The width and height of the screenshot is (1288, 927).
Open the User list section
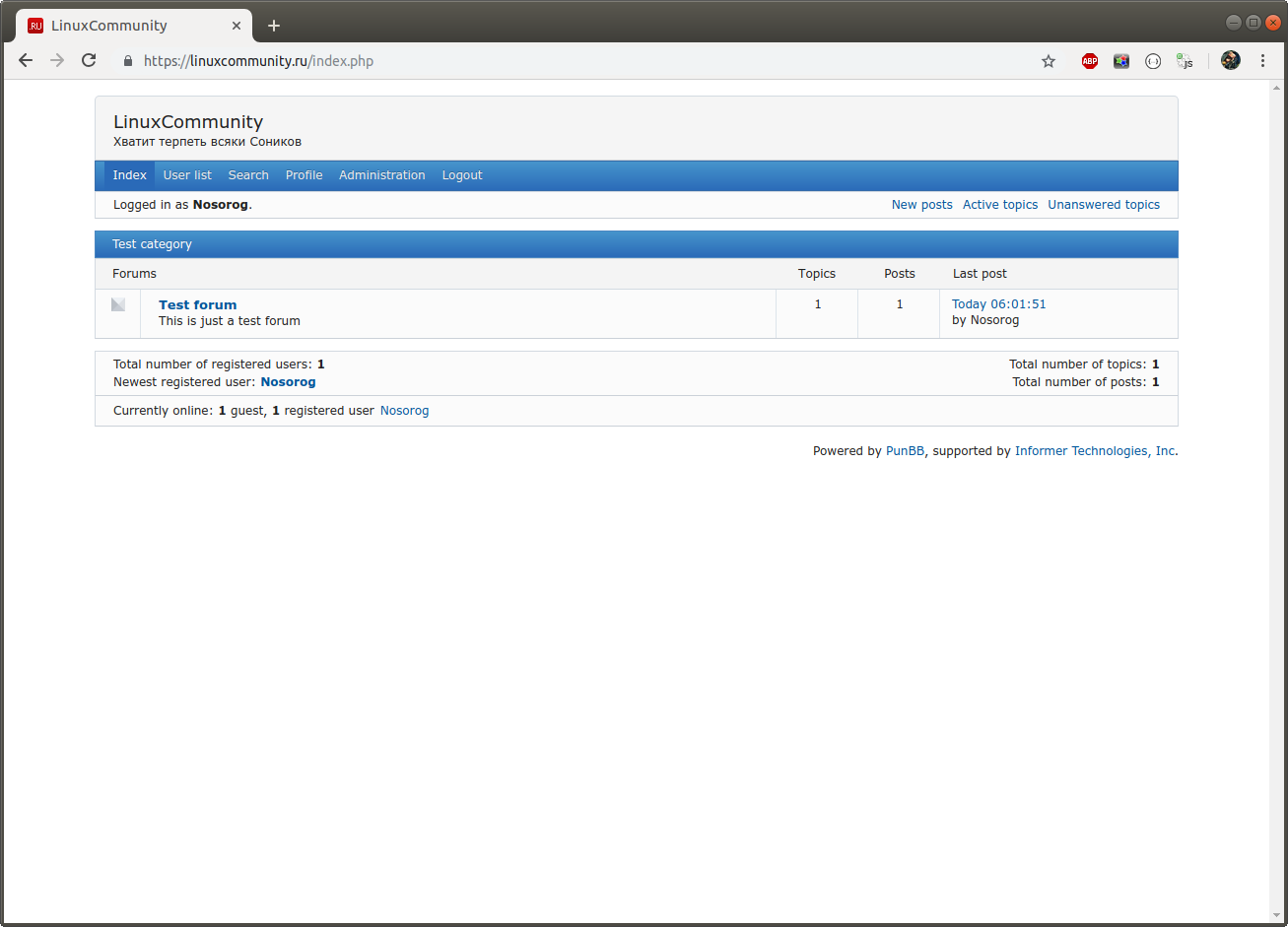tap(186, 174)
